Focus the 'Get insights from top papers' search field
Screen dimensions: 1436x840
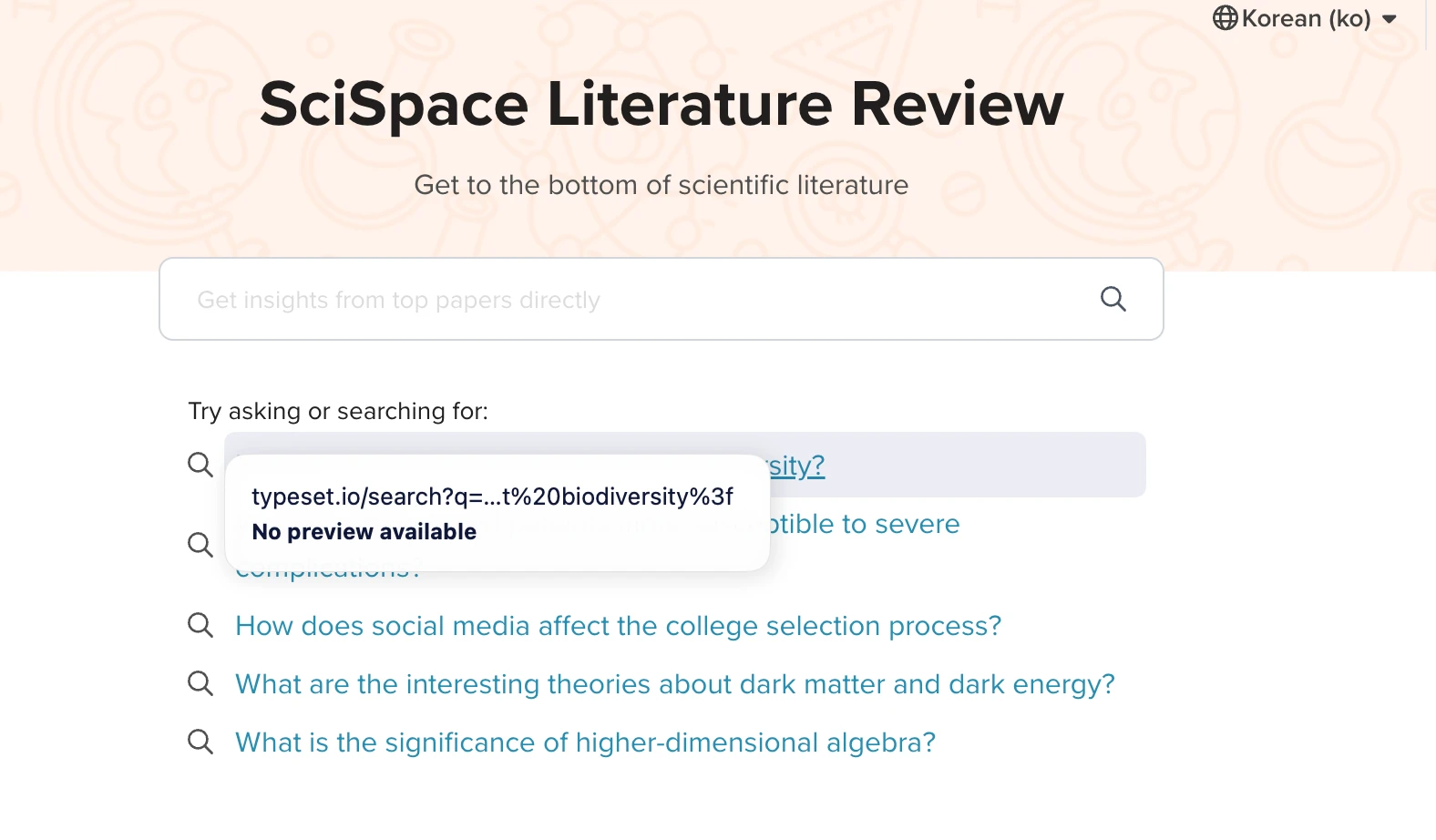(629, 300)
